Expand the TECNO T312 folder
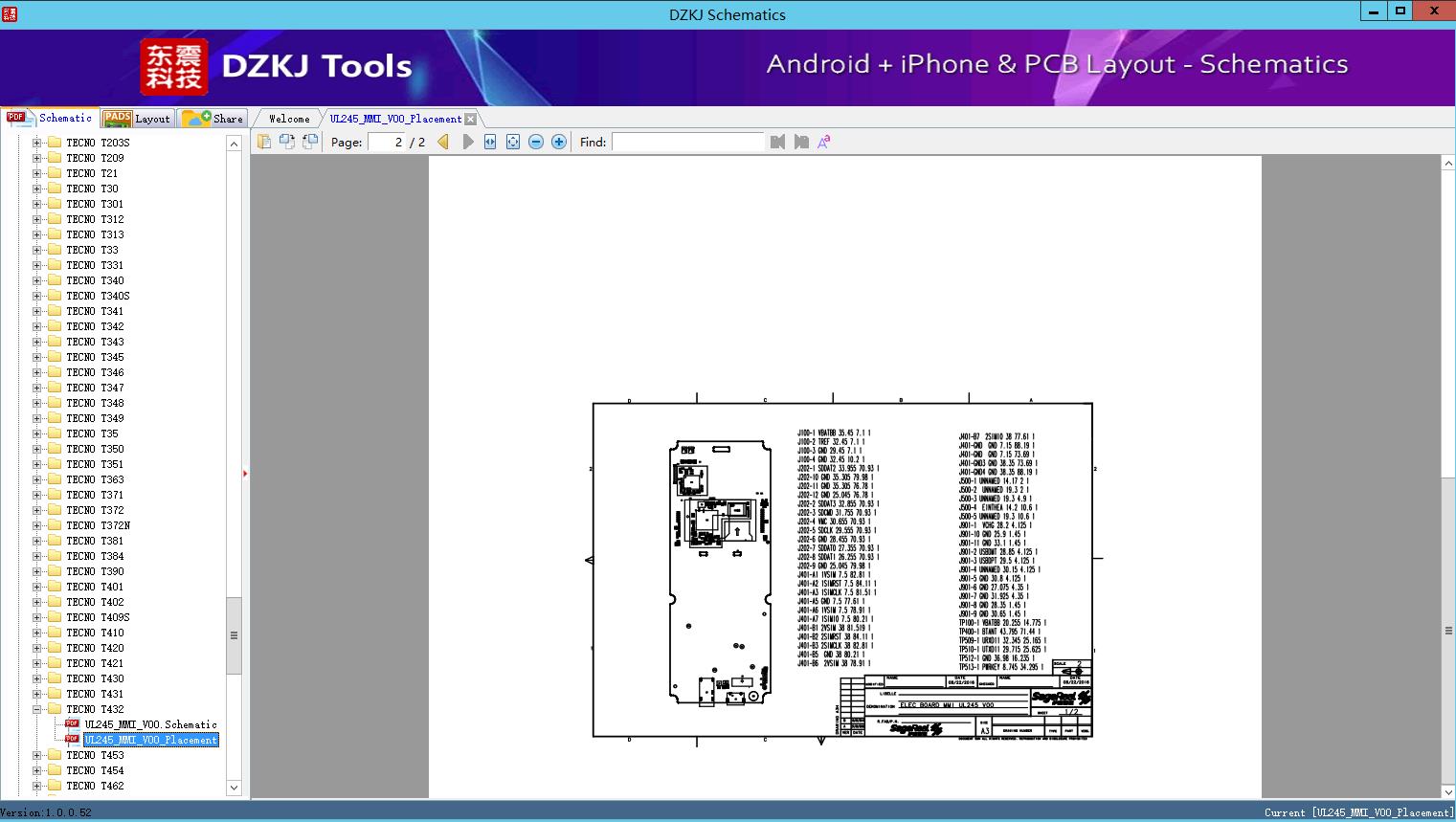1456x822 pixels. [x=37, y=219]
